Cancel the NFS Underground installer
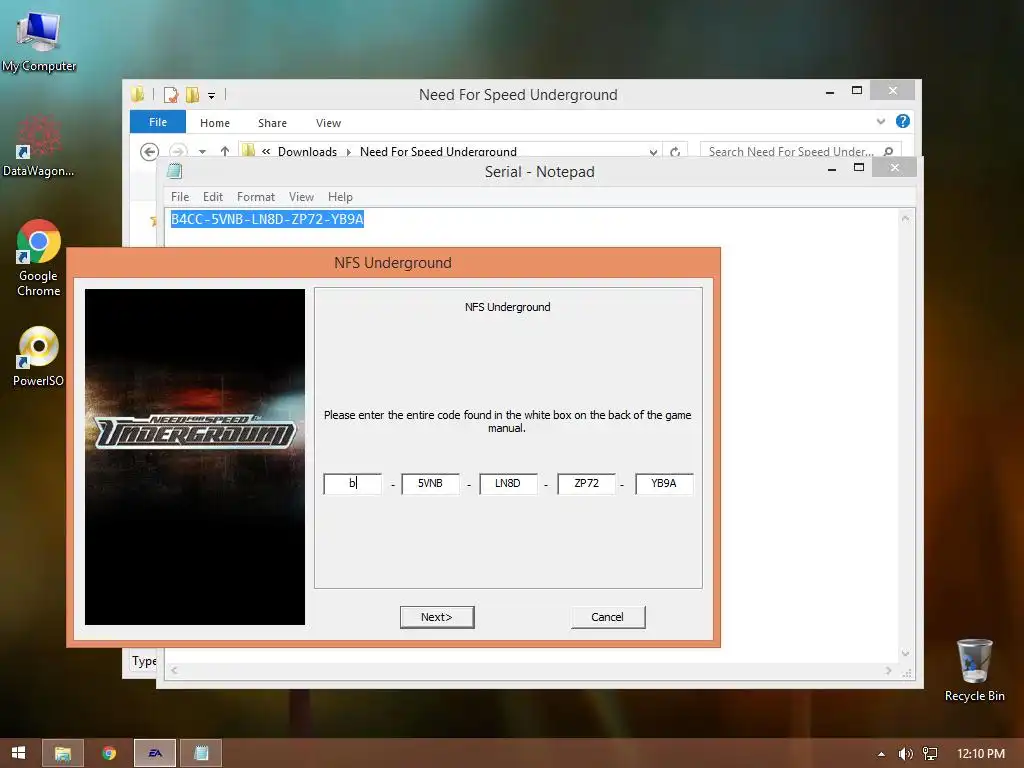Screen dimensions: 1024x768 (x=608, y=617)
